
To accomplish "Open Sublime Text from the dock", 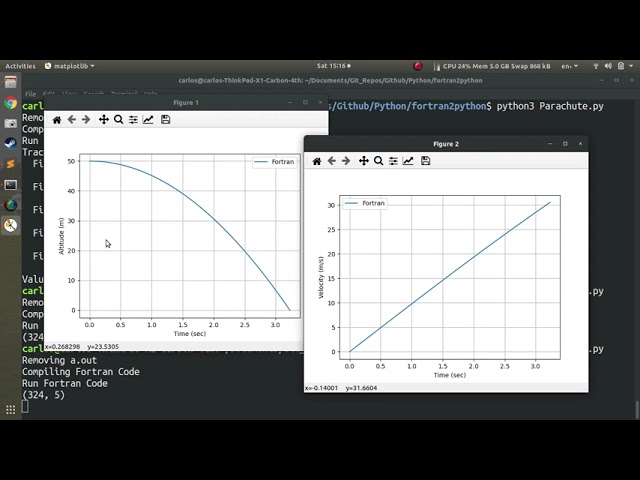I will pos(11,164).
